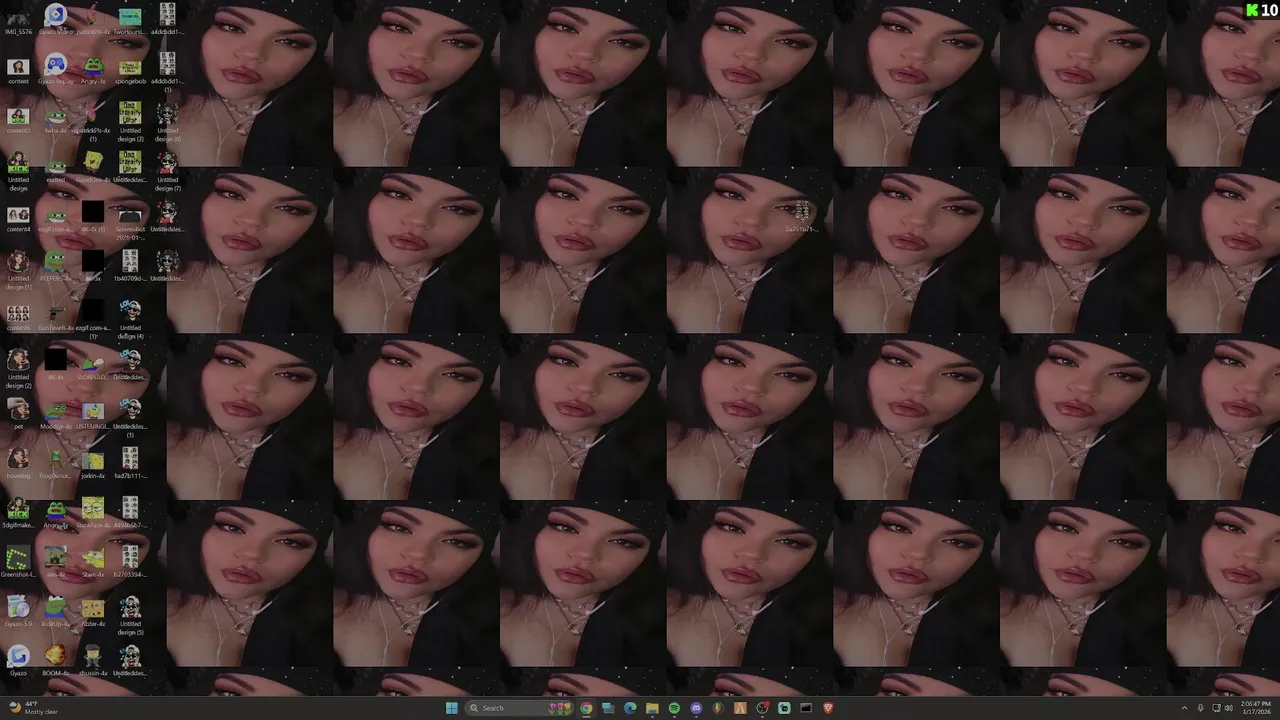Select the 'pet' desktop file
The height and width of the screenshot is (720, 1280).
[x=18, y=414]
